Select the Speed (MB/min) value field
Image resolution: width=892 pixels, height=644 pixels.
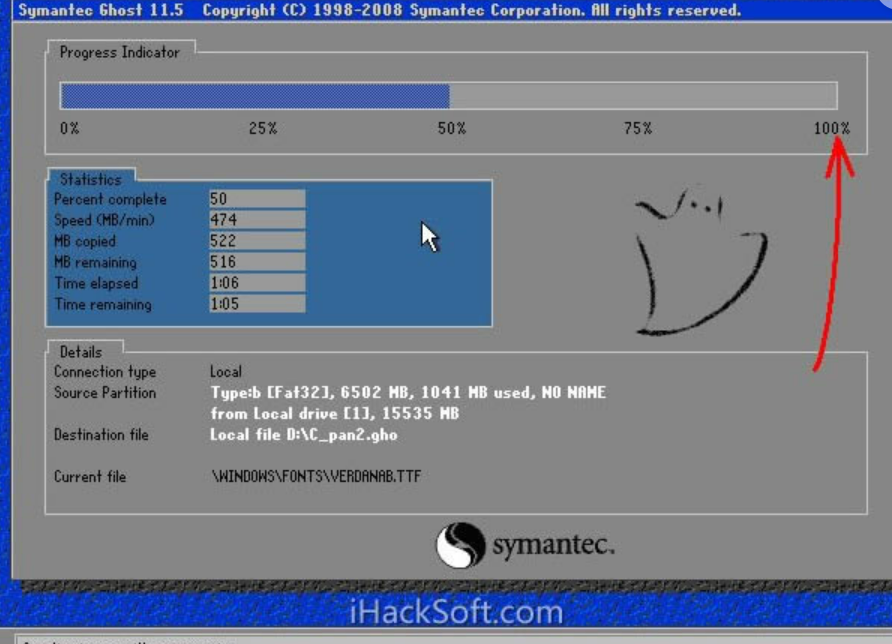pyautogui.click(x=256, y=220)
